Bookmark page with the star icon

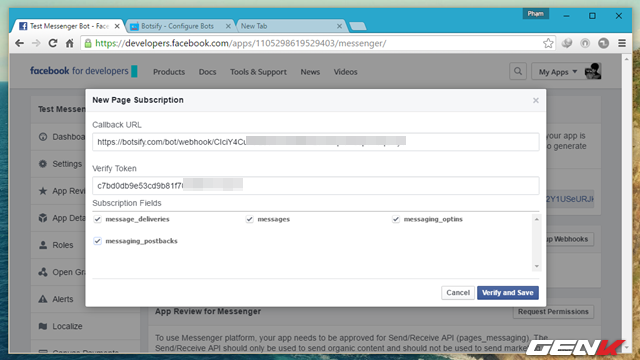pyautogui.click(x=548, y=43)
